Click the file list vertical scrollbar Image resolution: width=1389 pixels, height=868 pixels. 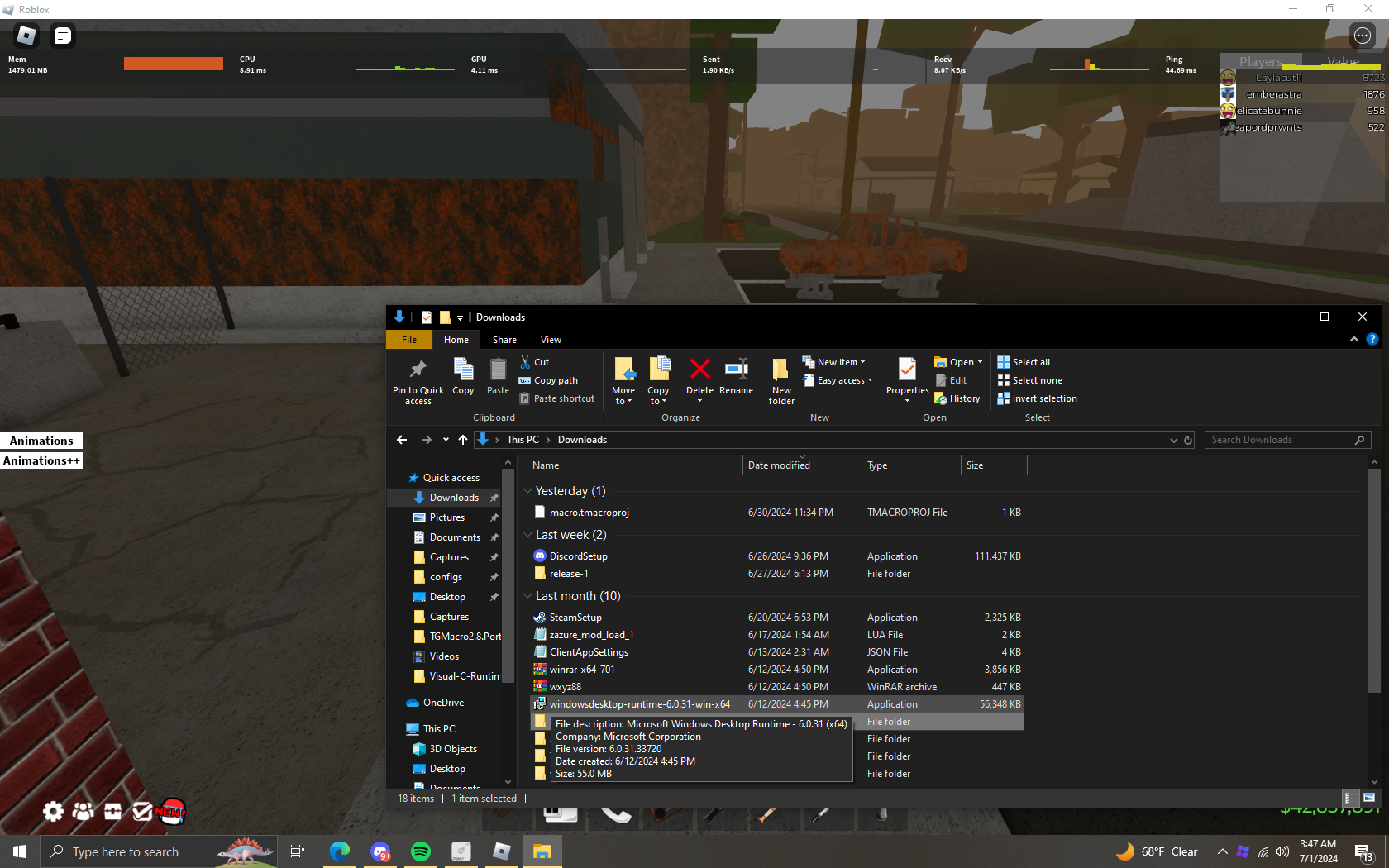coord(1374,580)
